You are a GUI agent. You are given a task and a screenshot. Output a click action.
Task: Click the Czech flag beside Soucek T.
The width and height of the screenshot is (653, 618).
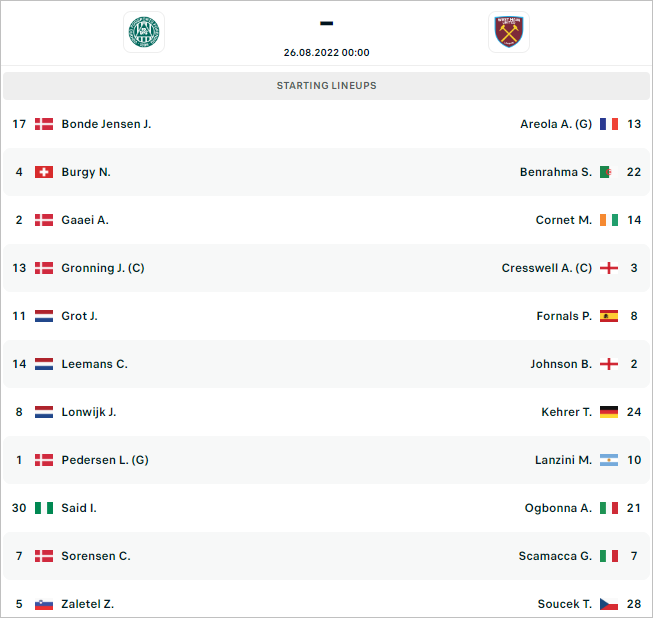(608, 604)
